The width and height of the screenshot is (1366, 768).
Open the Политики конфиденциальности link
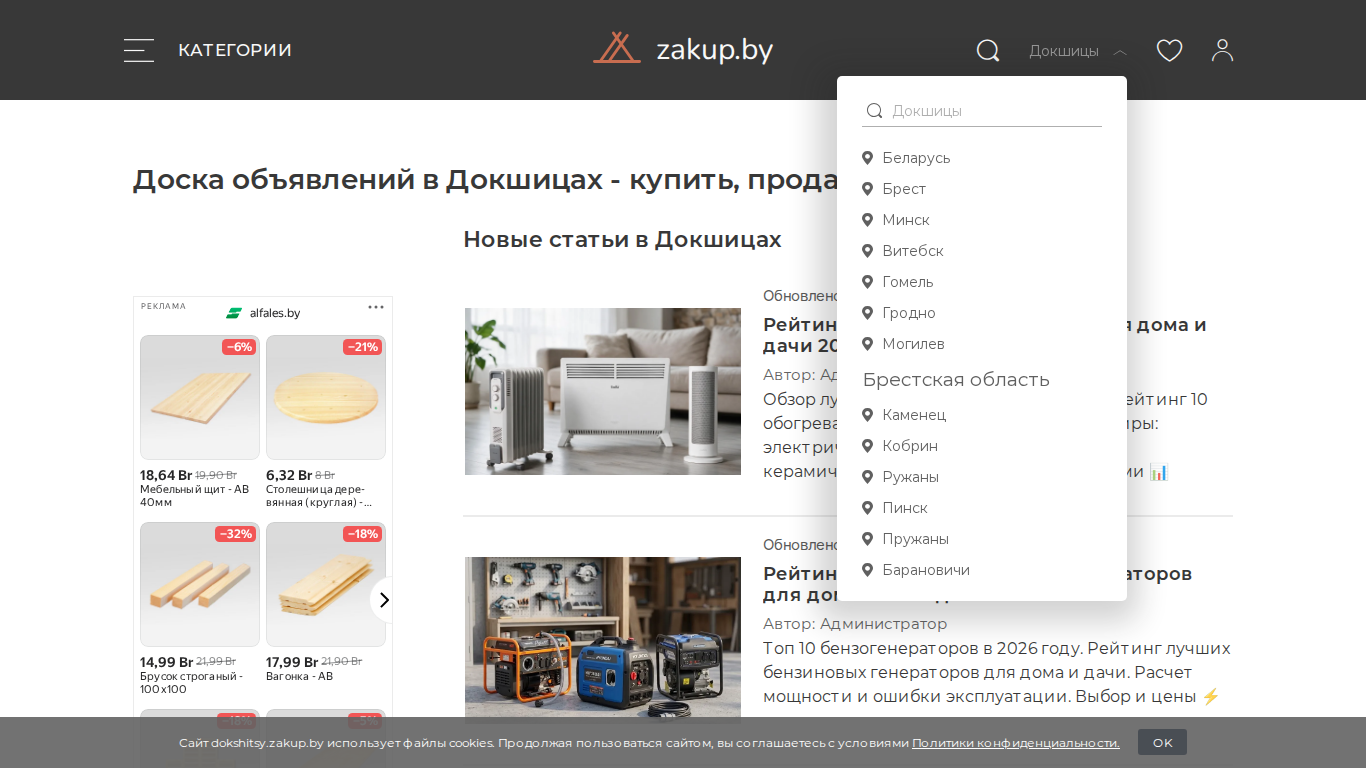click(x=1016, y=743)
